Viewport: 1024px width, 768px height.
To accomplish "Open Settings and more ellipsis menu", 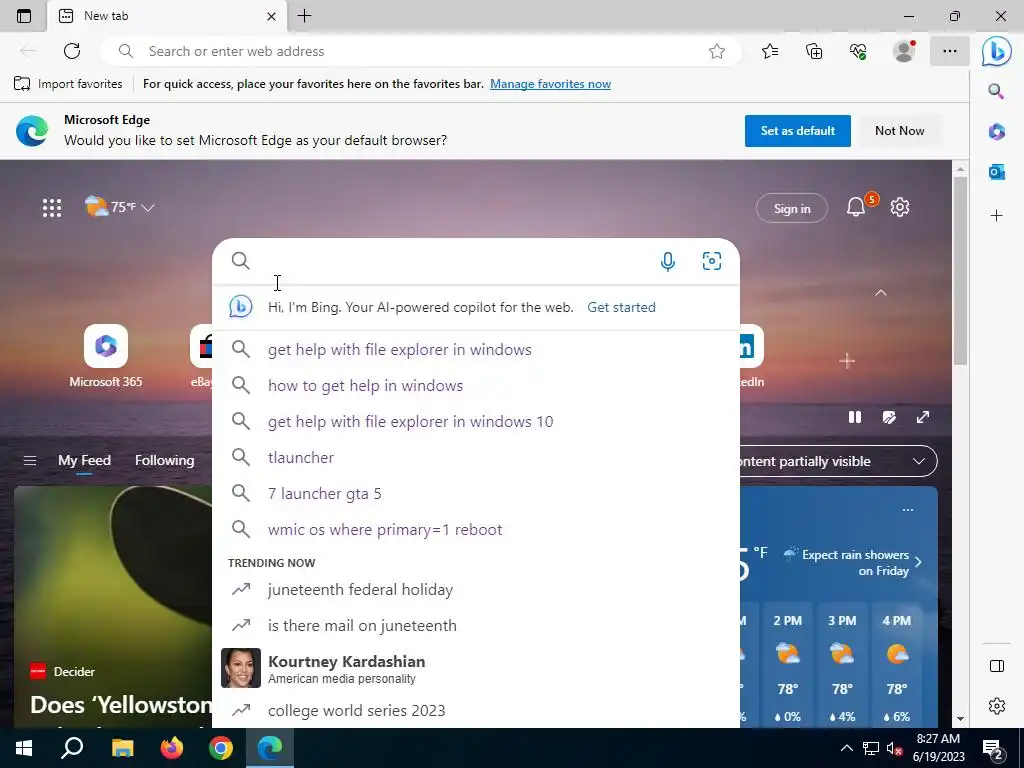I will click(950, 51).
